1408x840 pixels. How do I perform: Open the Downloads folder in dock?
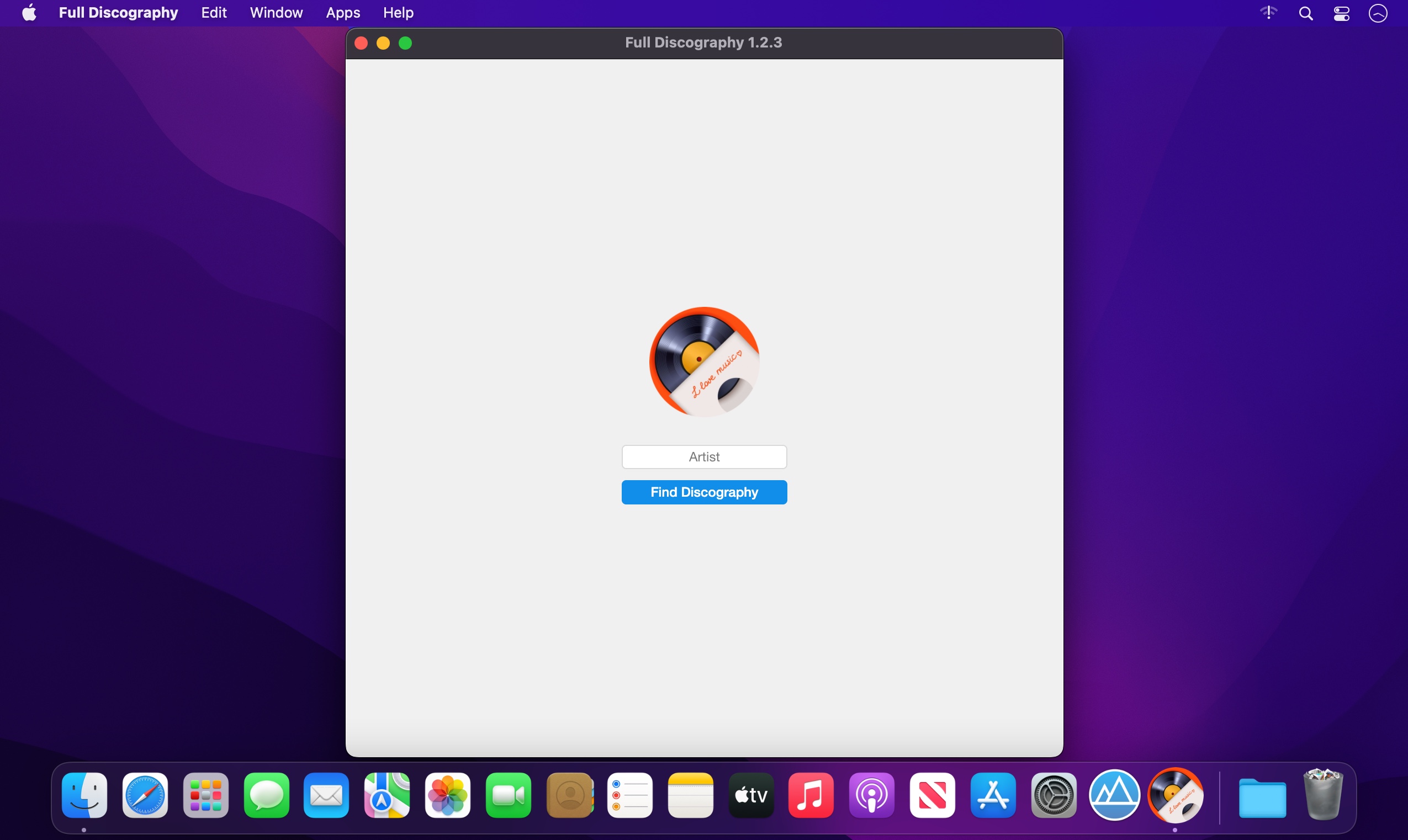(1262, 798)
